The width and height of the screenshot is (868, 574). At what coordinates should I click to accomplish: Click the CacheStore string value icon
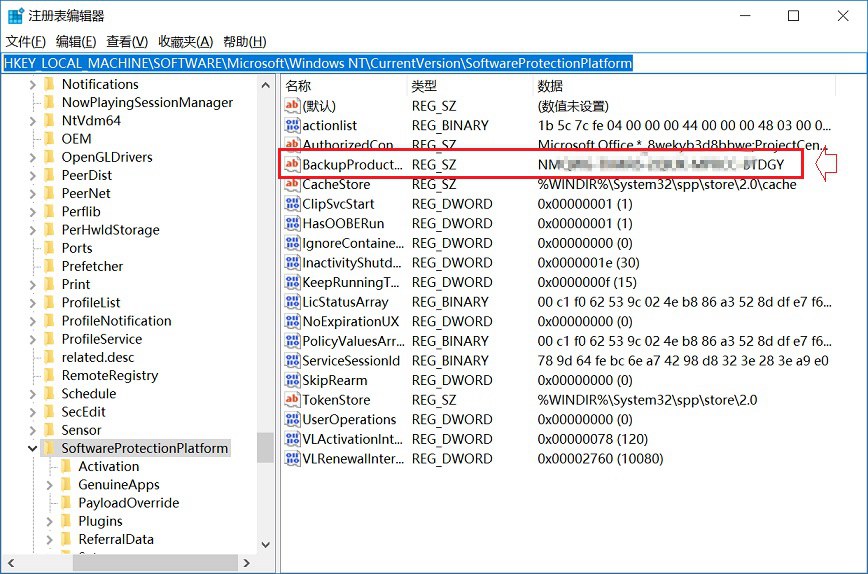tap(292, 184)
